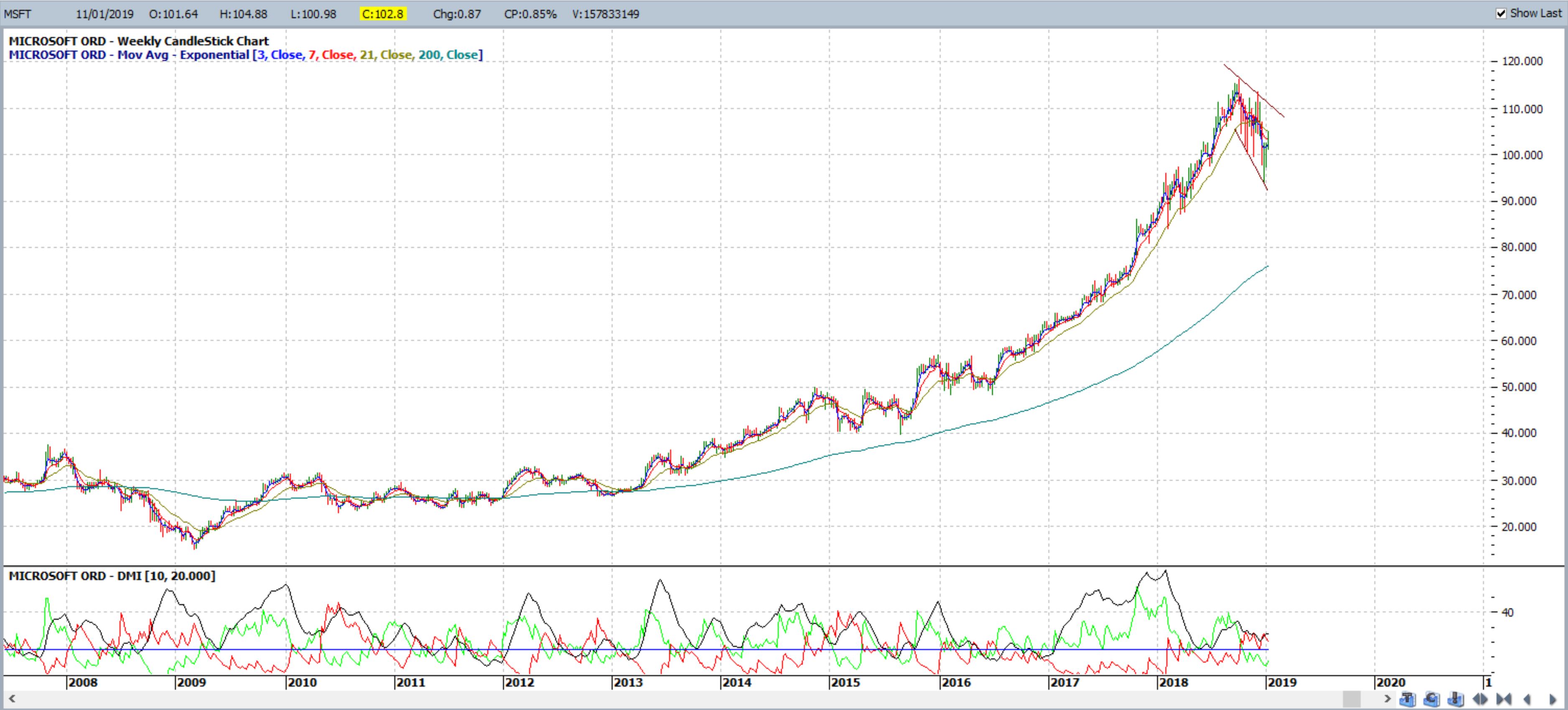Image resolution: width=1568 pixels, height=710 pixels.
Task: Click the 2019 year label on time axis
Action: [x=1283, y=682]
